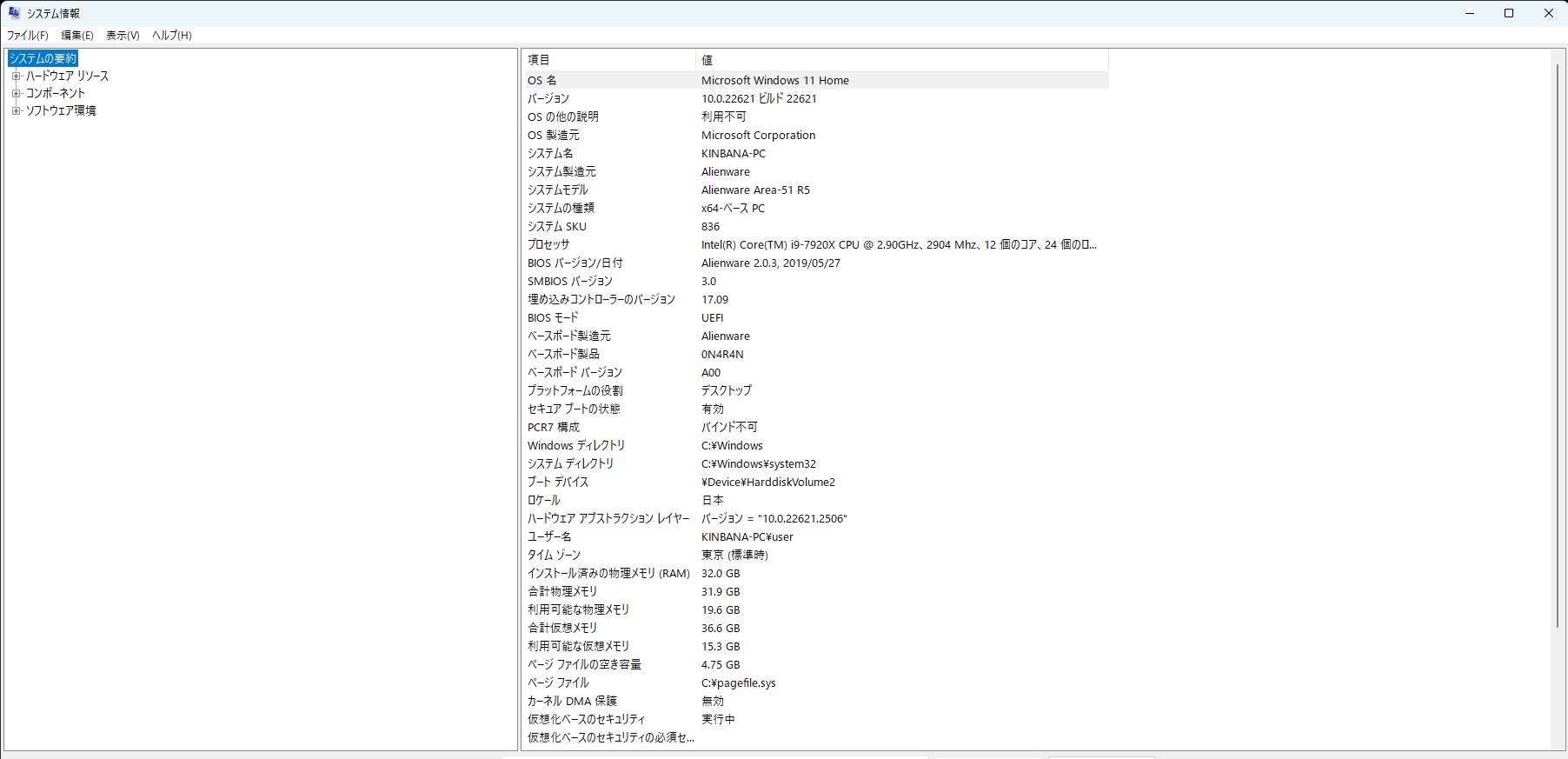Click value 17.09

(x=714, y=299)
